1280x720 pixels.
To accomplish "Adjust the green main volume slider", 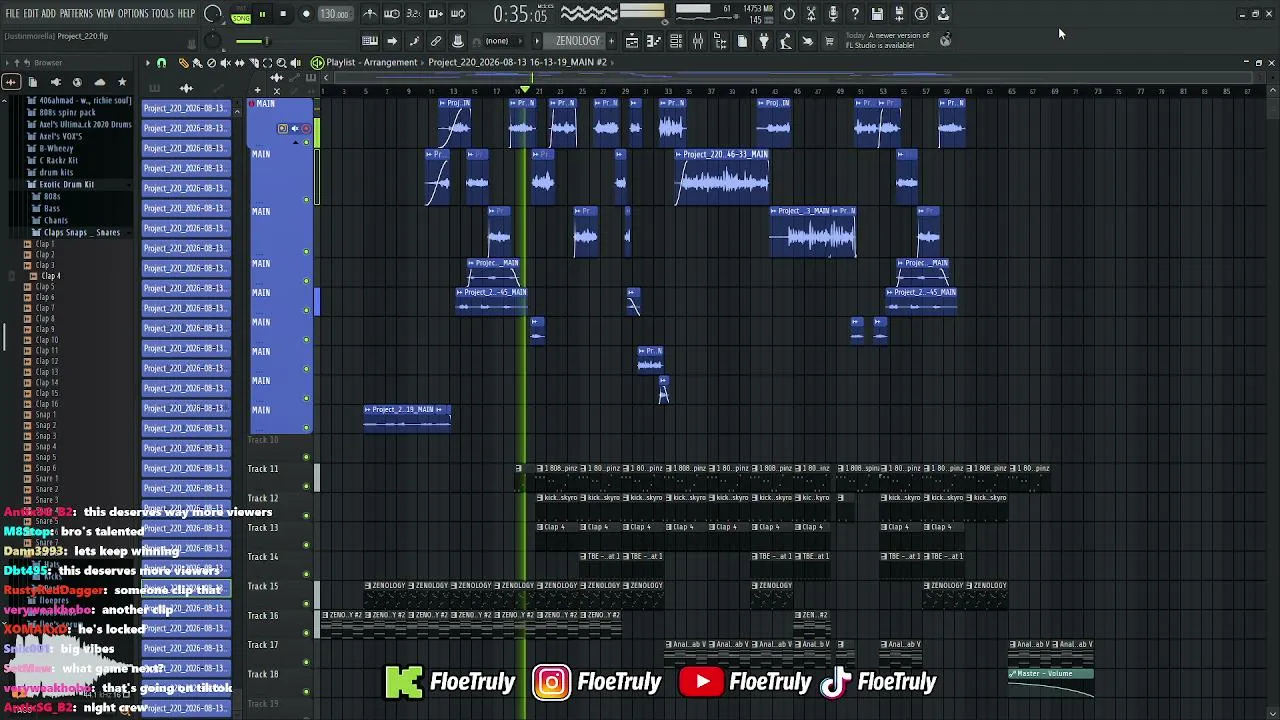I will (x=252, y=41).
